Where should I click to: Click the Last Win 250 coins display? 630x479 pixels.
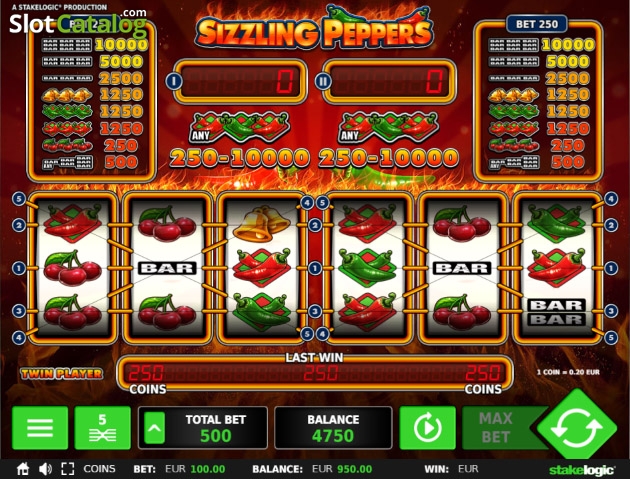pos(315,373)
